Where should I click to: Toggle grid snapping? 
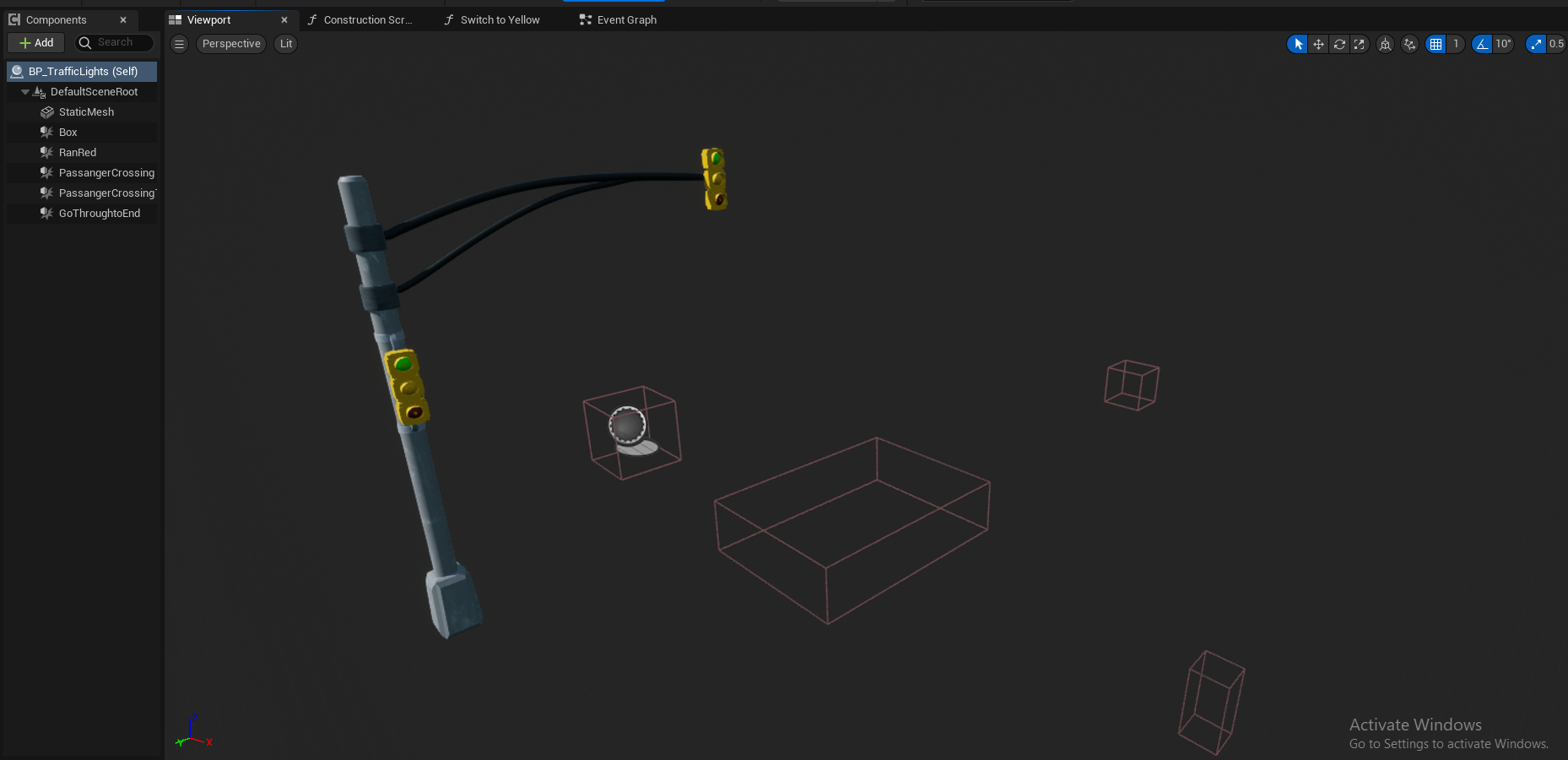[x=1436, y=44]
